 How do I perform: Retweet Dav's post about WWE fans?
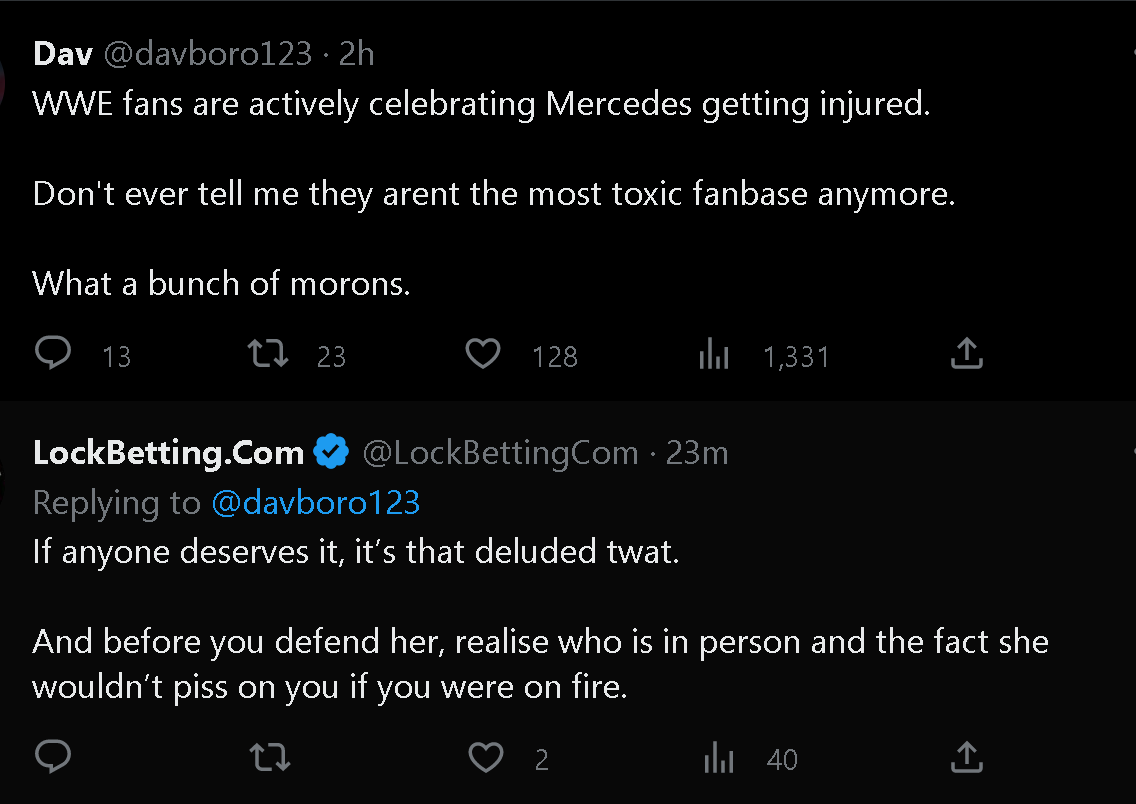(x=267, y=354)
